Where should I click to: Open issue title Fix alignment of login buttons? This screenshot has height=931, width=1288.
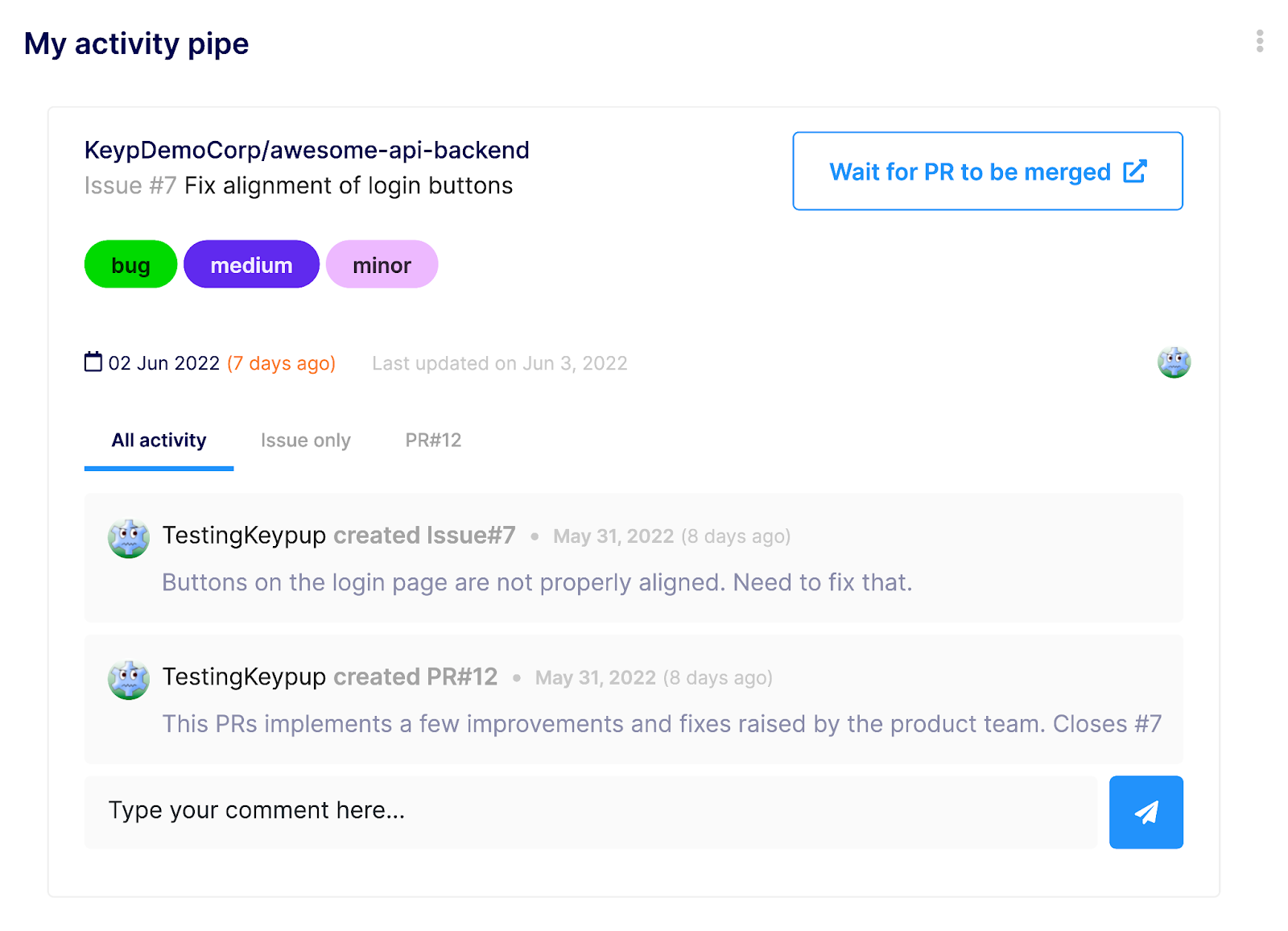(348, 186)
